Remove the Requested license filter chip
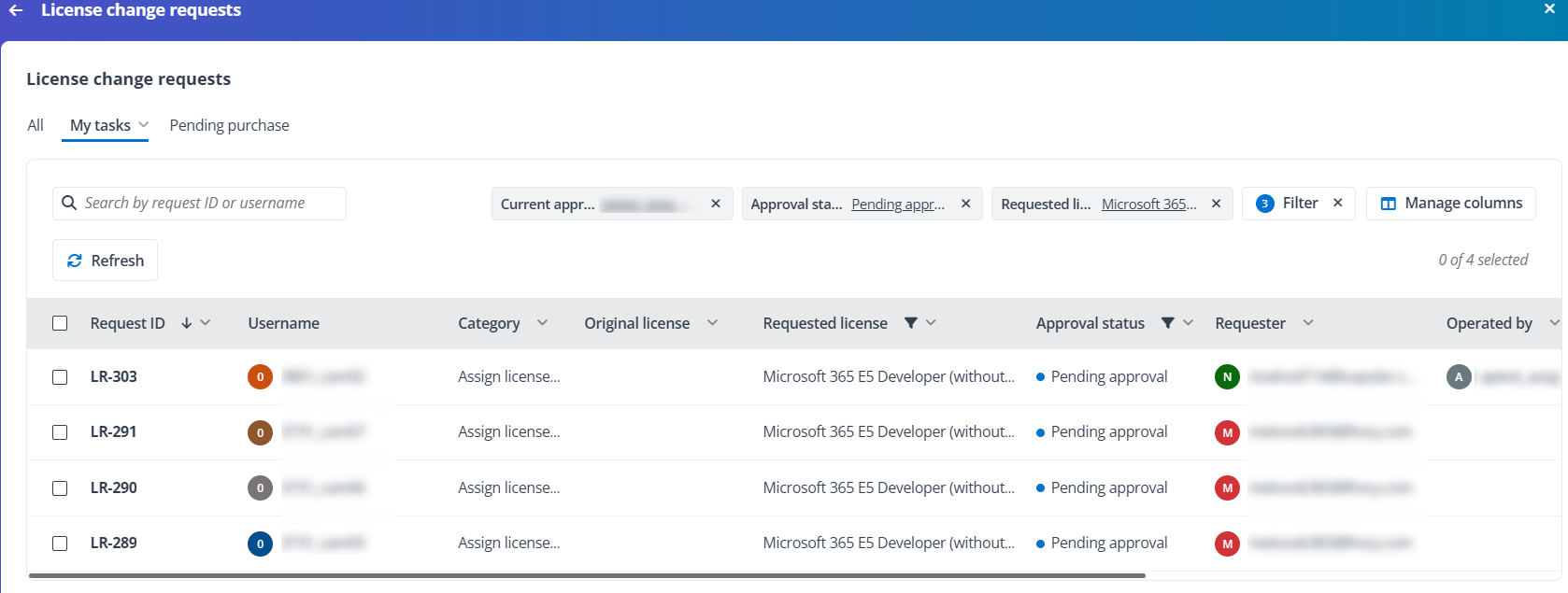Image resolution: width=1568 pixels, height=593 pixels. click(1217, 204)
